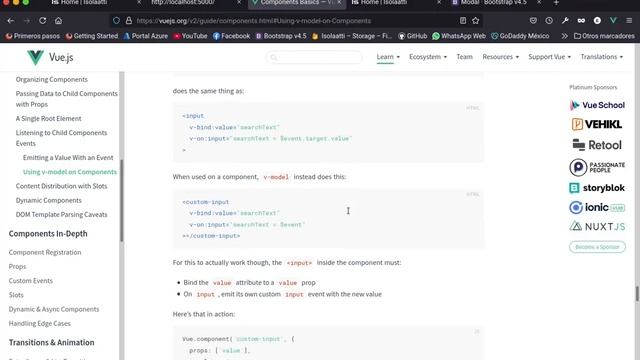Open Organizing Components sidebar link
The image size is (640, 360).
(x=51, y=79)
